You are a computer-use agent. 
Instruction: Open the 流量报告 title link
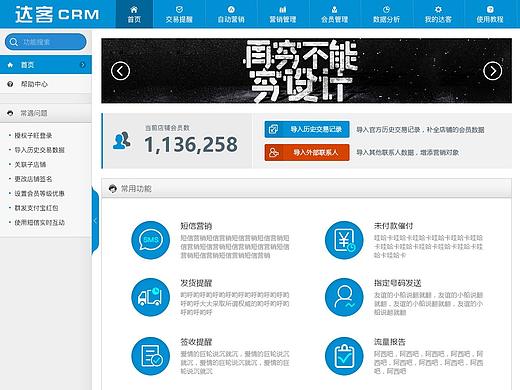click(389, 342)
